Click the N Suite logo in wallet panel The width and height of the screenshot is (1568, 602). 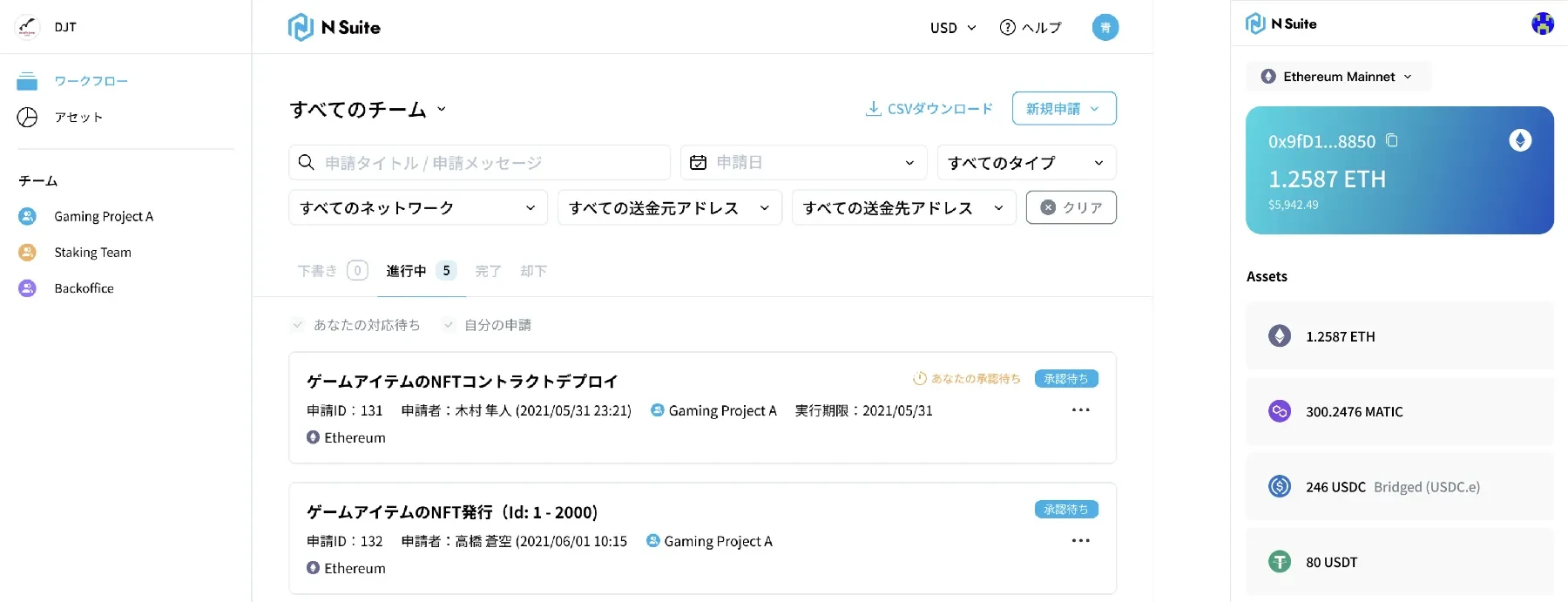(x=1281, y=24)
